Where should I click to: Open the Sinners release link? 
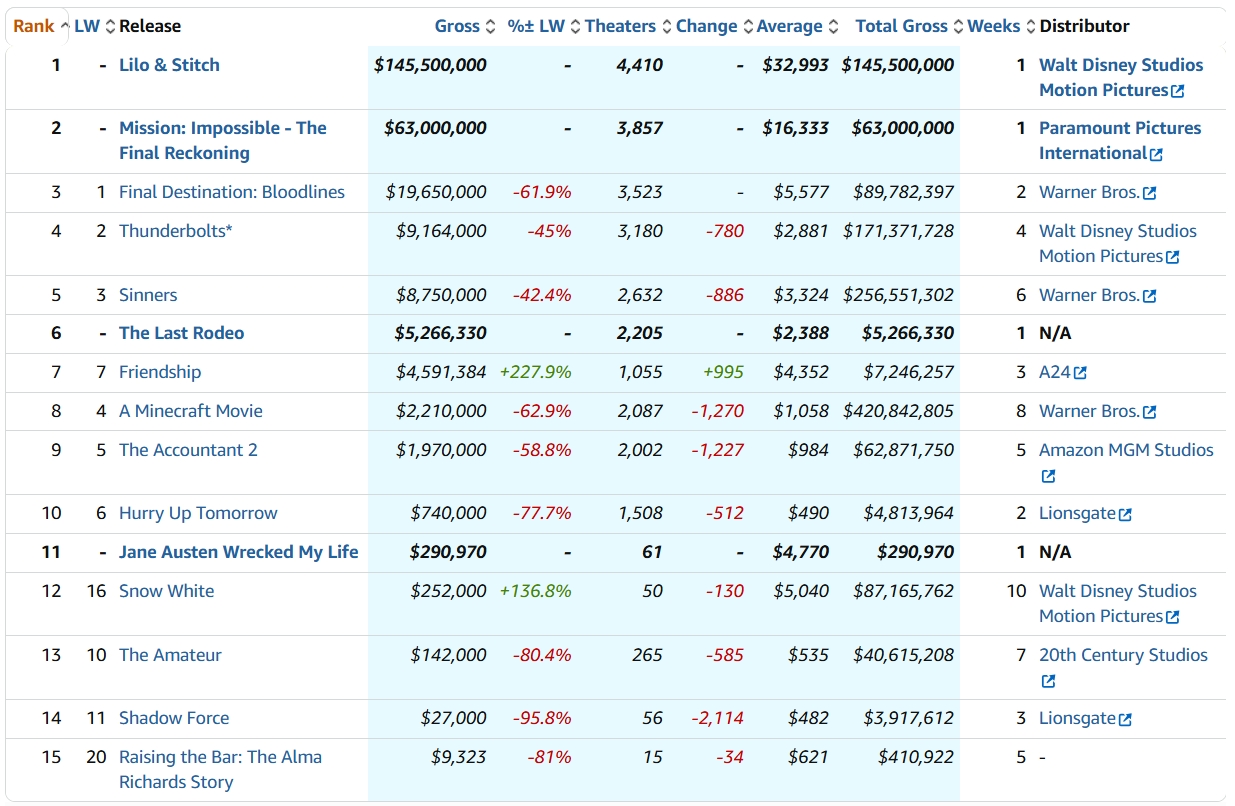click(148, 295)
